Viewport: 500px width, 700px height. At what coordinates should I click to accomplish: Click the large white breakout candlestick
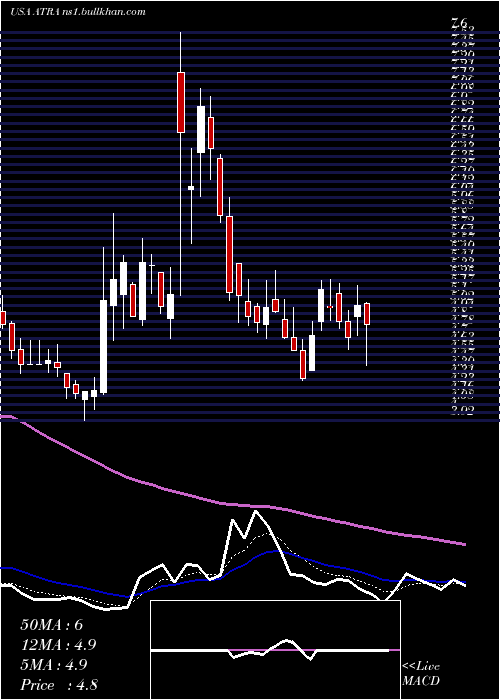(104, 346)
